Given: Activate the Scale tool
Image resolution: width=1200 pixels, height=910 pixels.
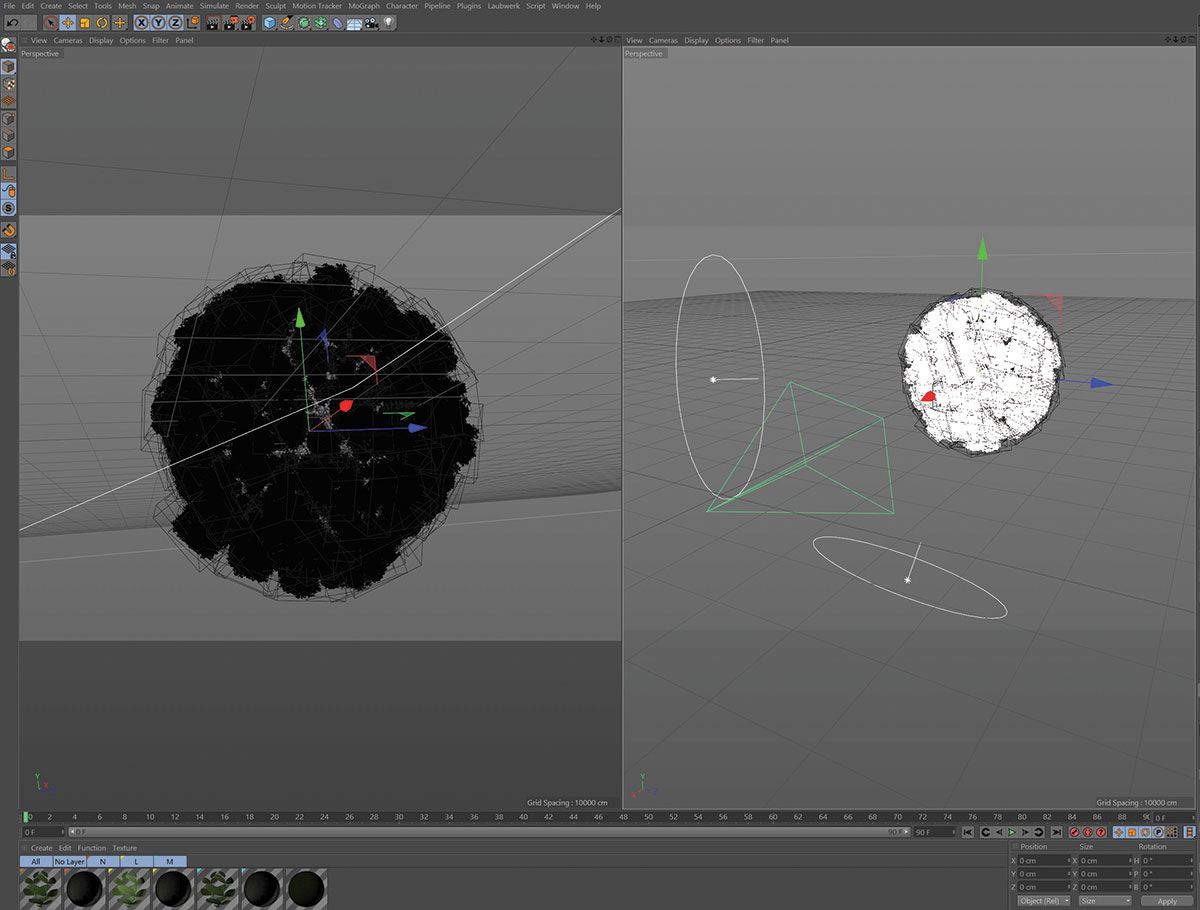Looking at the screenshot, I should (85, 22).
